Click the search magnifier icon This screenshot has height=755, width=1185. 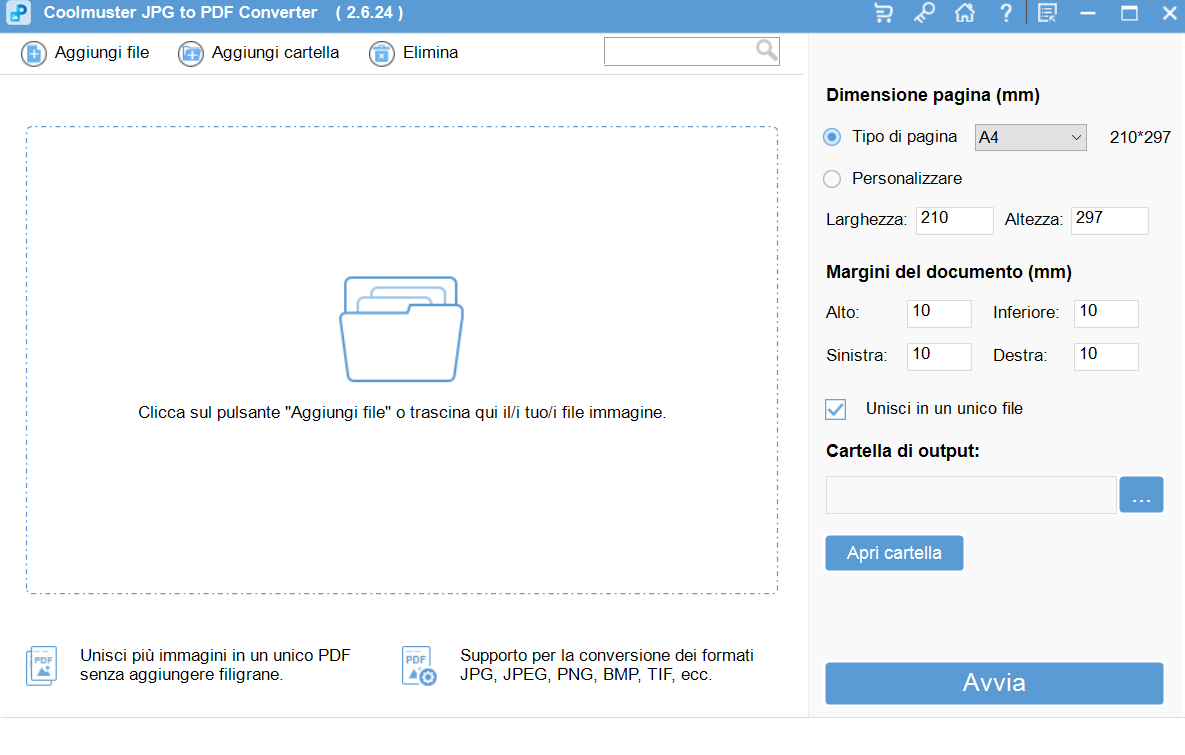click(x=766, y=51)
